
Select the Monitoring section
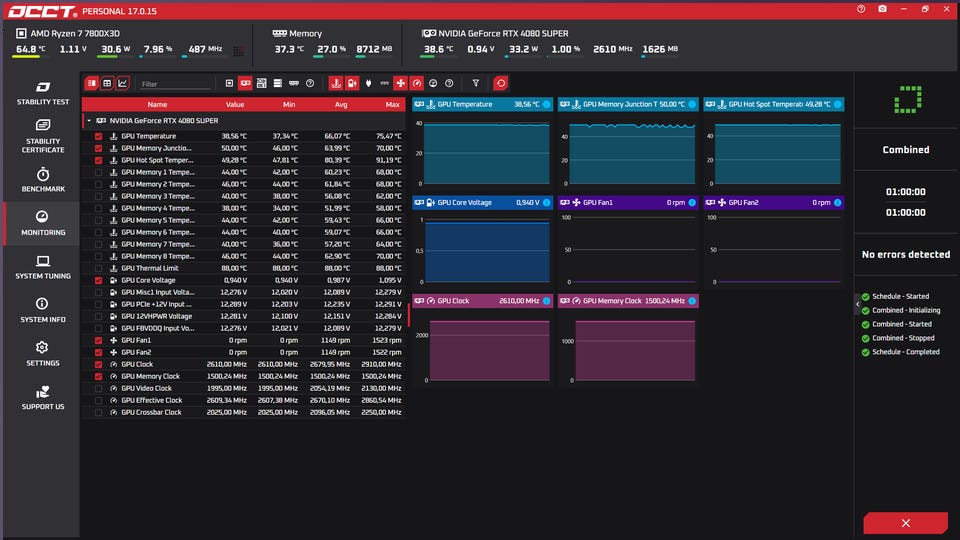43,223
